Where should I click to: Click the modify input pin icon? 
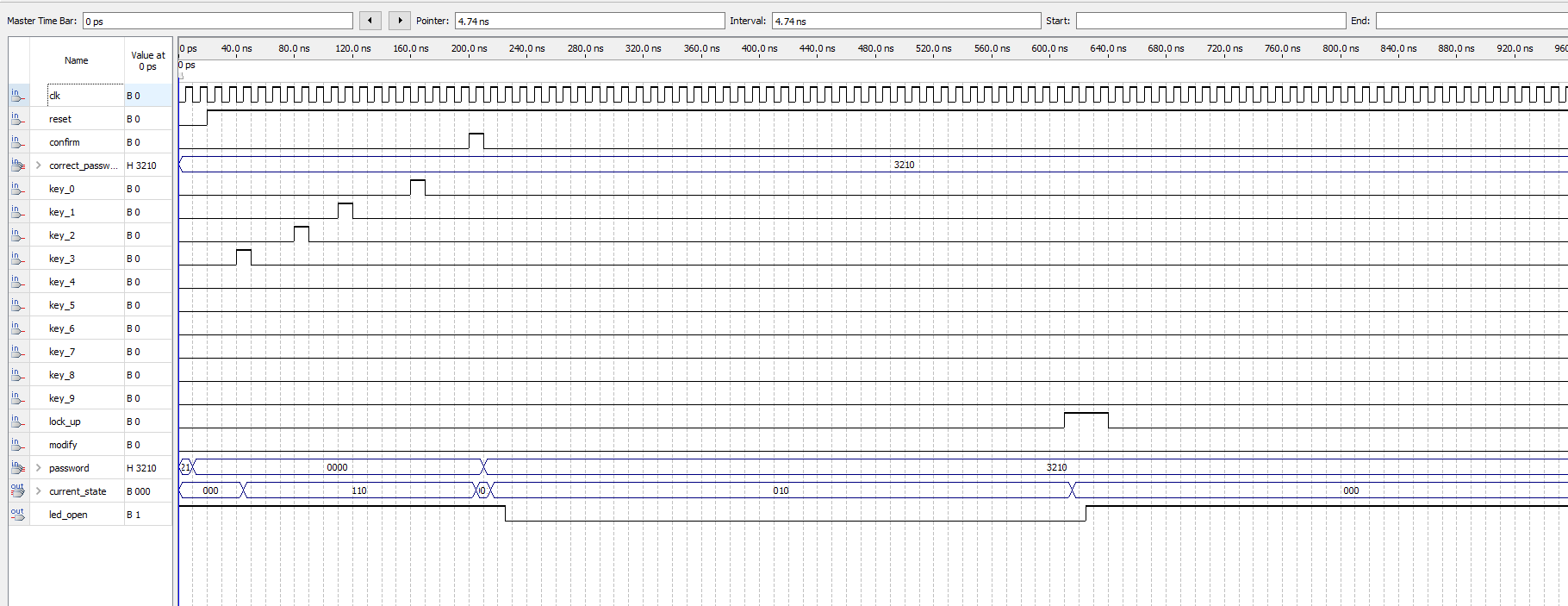click(x=18, y=445)
